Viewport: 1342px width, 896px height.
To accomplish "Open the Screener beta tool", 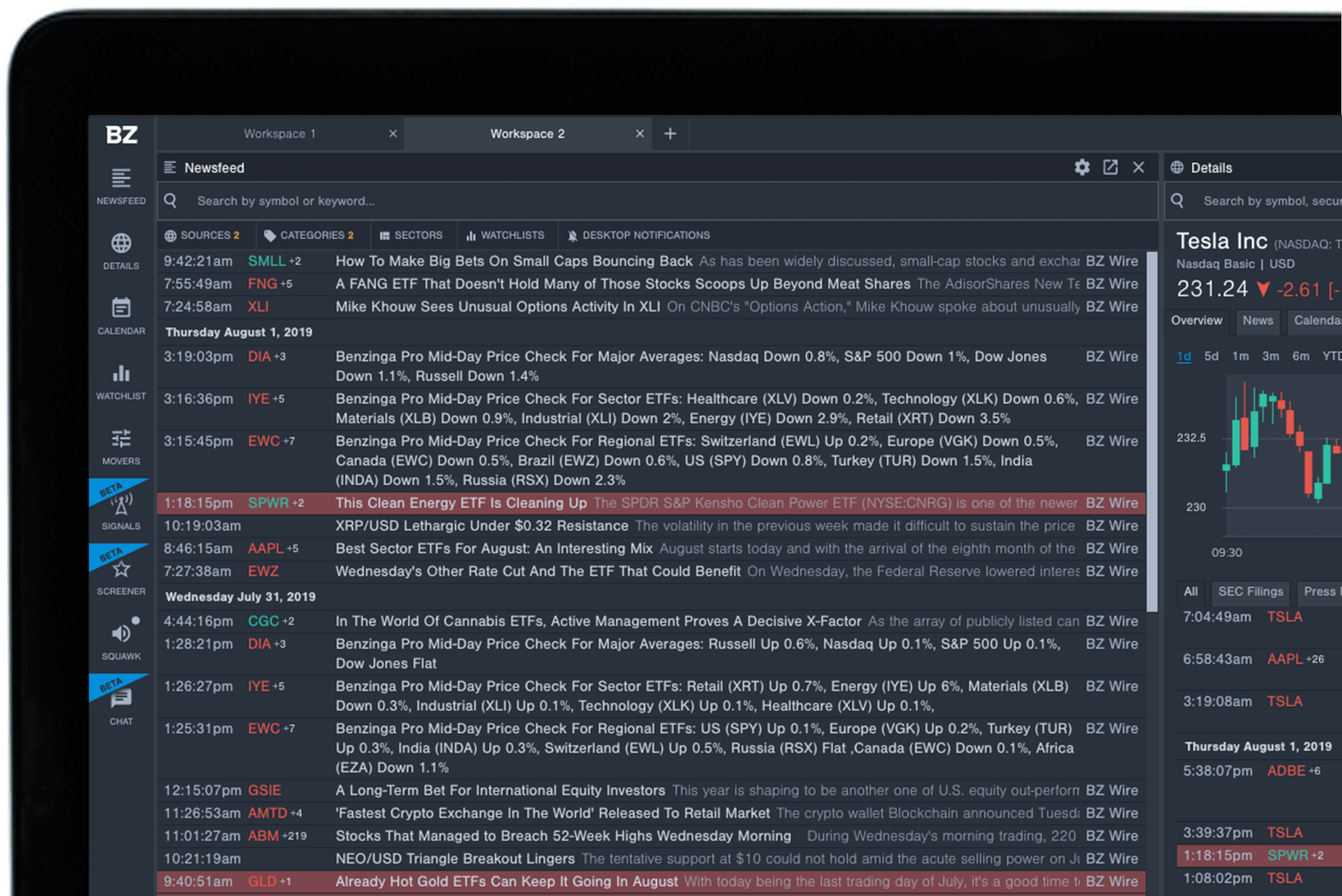I will (x=121, y=577).
